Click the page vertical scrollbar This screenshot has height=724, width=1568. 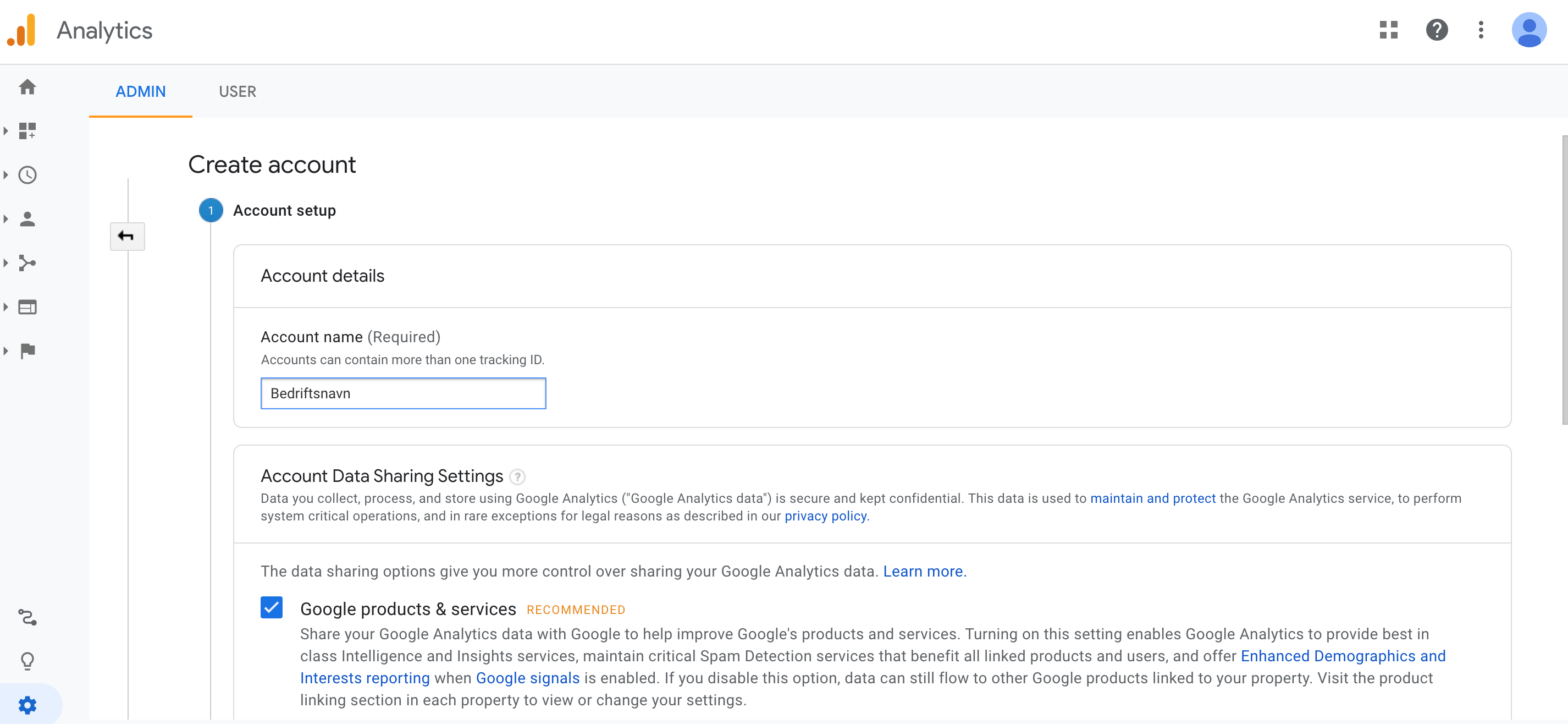coord(1564,280)
